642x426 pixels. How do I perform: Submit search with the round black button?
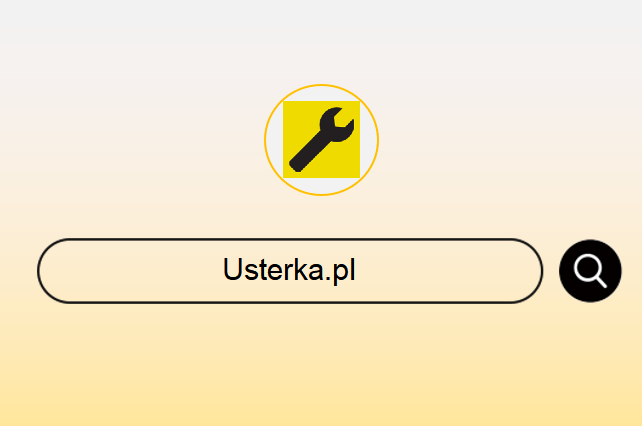coord(590,271)
